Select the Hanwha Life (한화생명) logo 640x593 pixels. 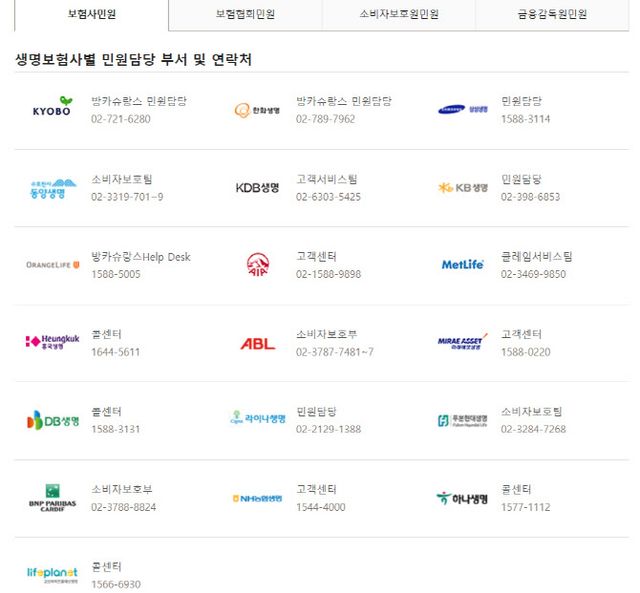256,110
